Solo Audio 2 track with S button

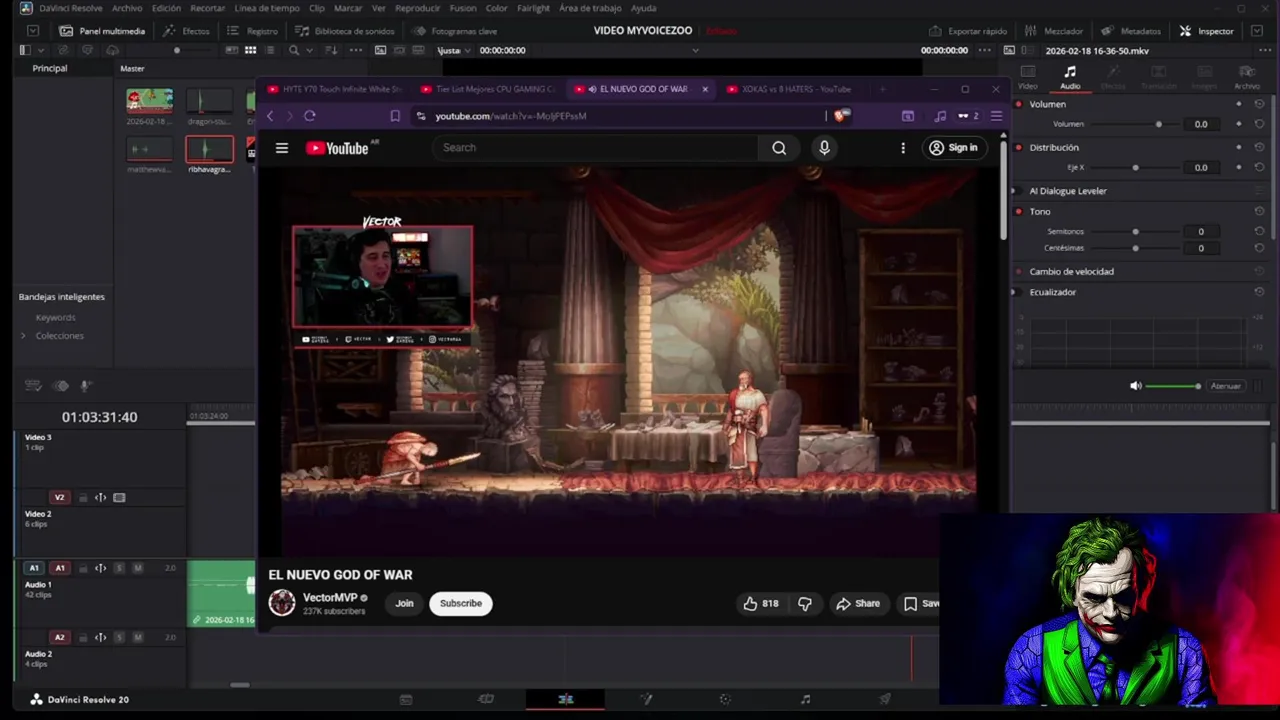[119, 638]
